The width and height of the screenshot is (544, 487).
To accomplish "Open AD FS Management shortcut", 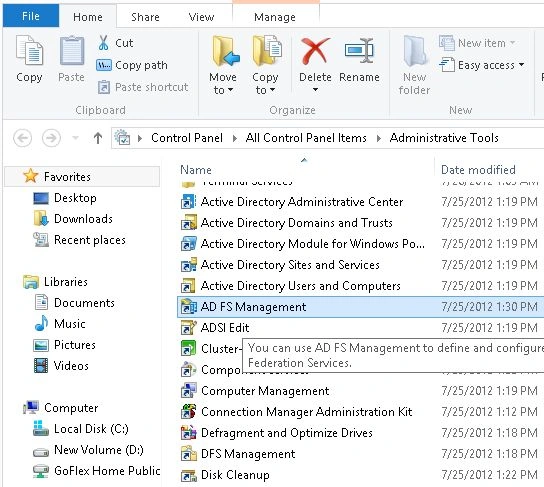I will 253,307.
